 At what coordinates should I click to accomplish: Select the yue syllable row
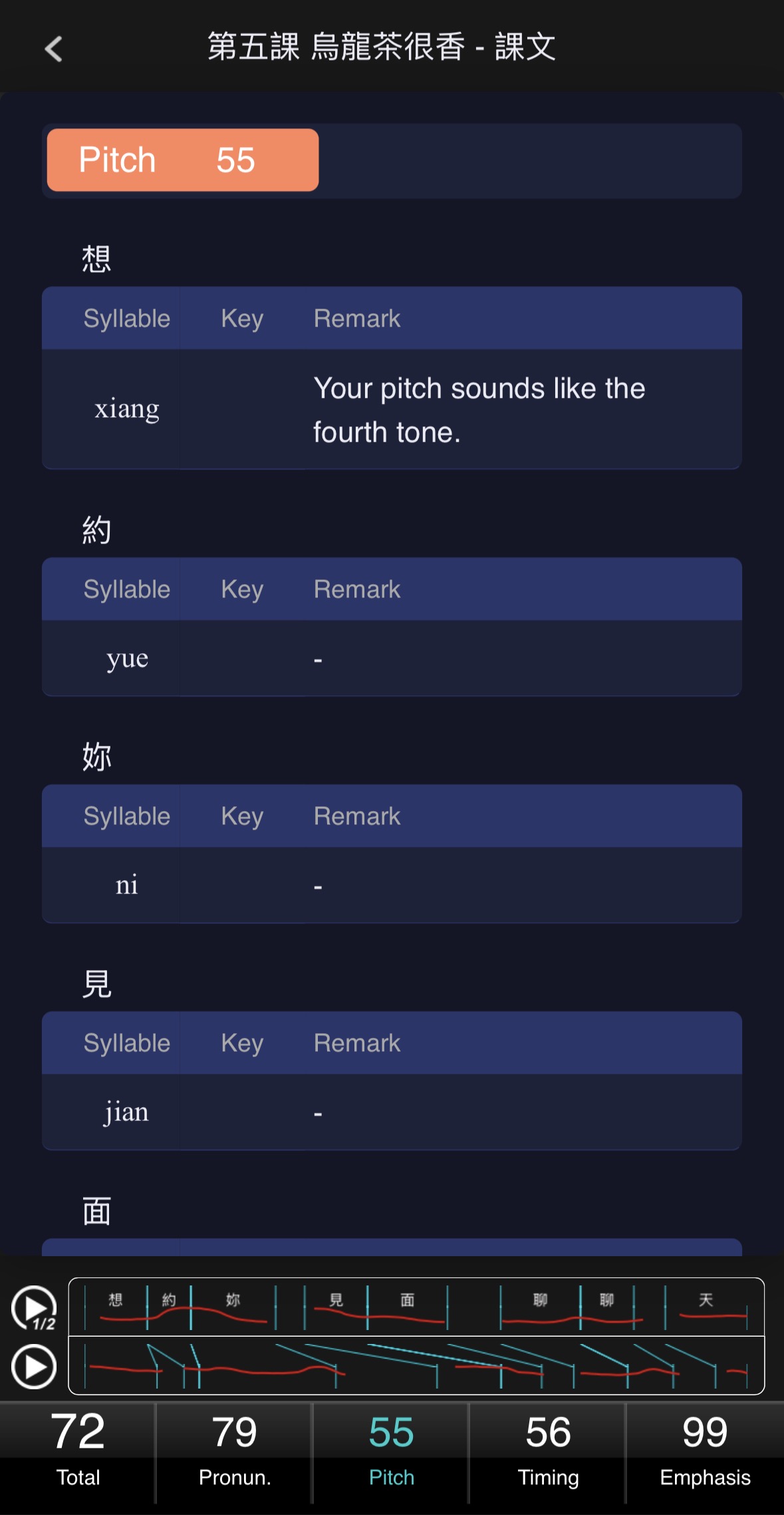coord(392,659)
